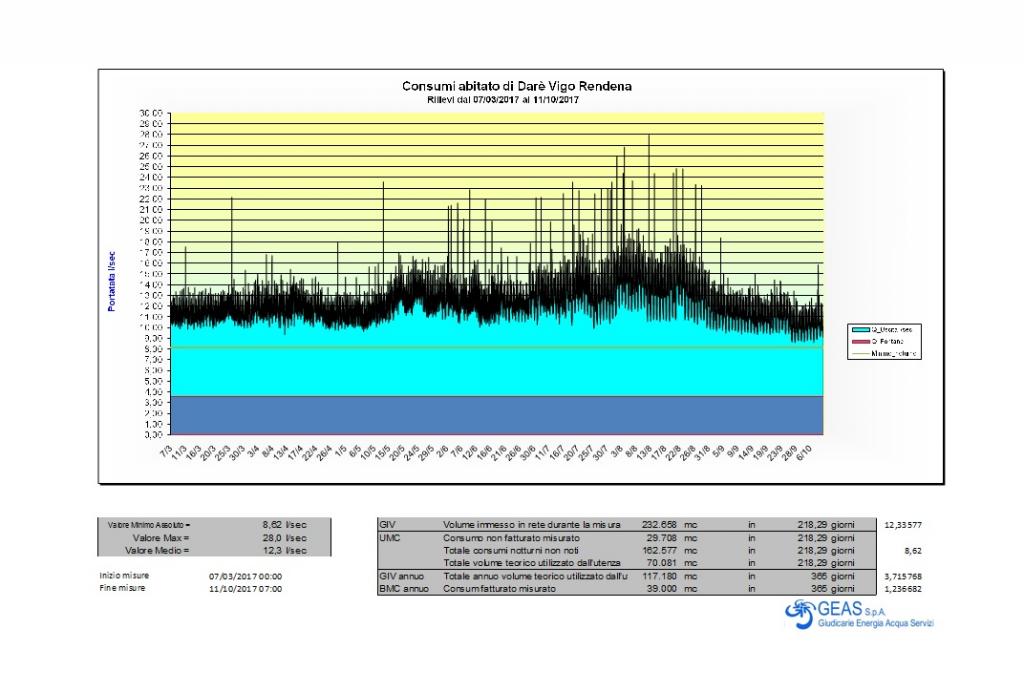Image resolution: width=1024 pixels, height=692 pixels.
Task: Select the '162.577' volume value
Action: [660, 550]
